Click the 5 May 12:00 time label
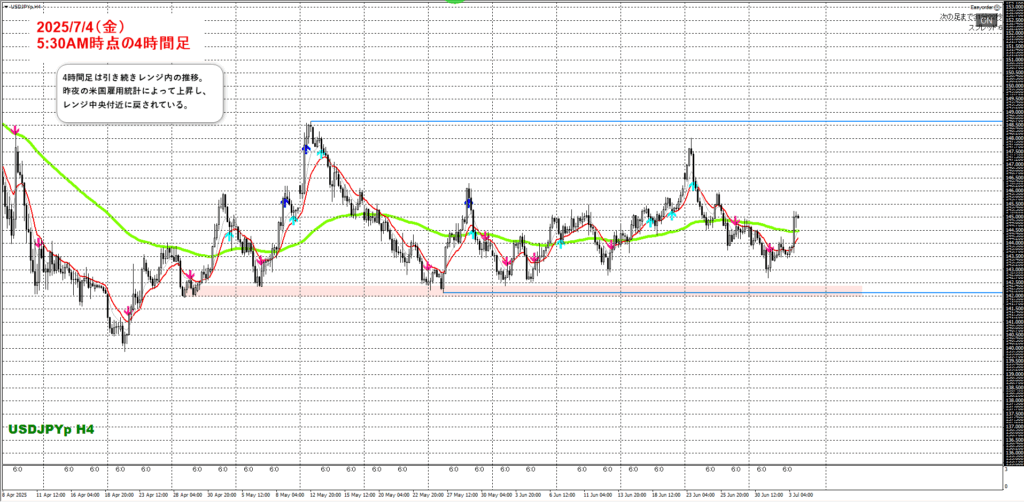The height and width of the screenshot is (502, 1024). [256, 495]
